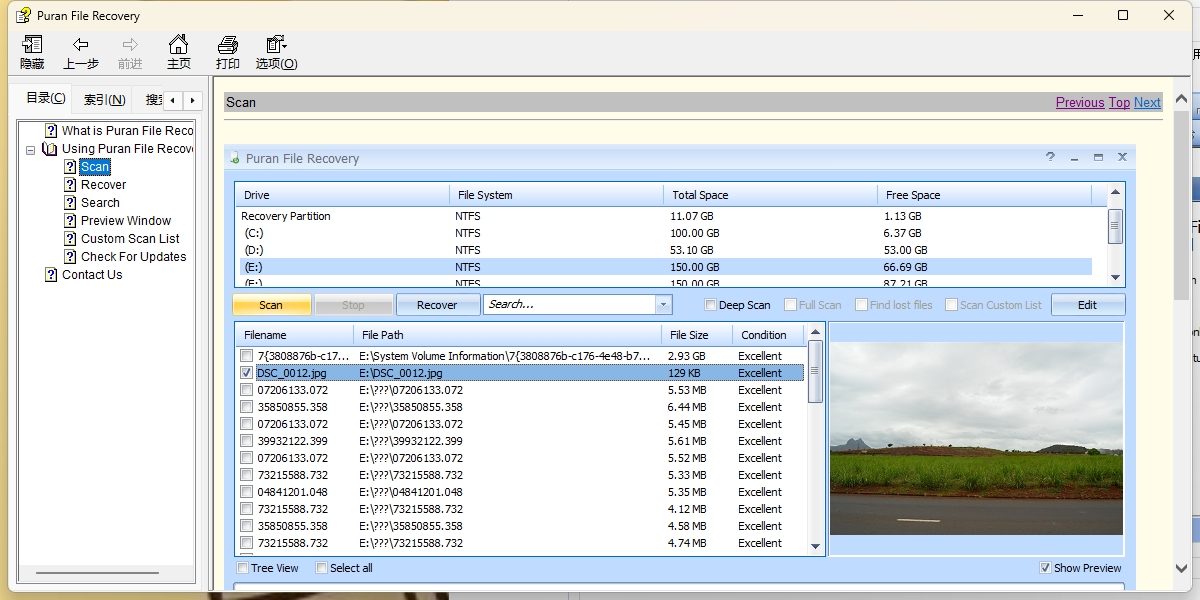Click the tab strip right scroll arrow
Viewport: 1200px width, 600px height.
tap(193, 100)
